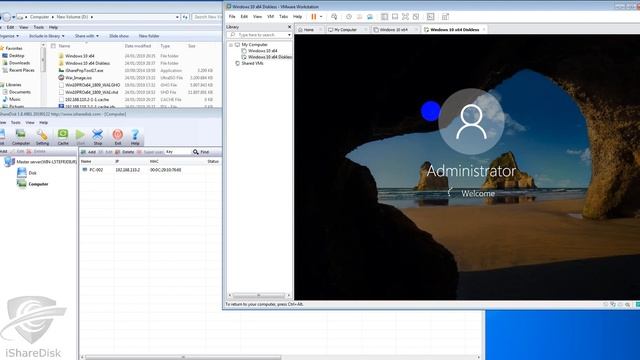Click Explorer navigation pane vertical scrollbar
Viewport: 640px width, 360px height.
pos(43,61)
